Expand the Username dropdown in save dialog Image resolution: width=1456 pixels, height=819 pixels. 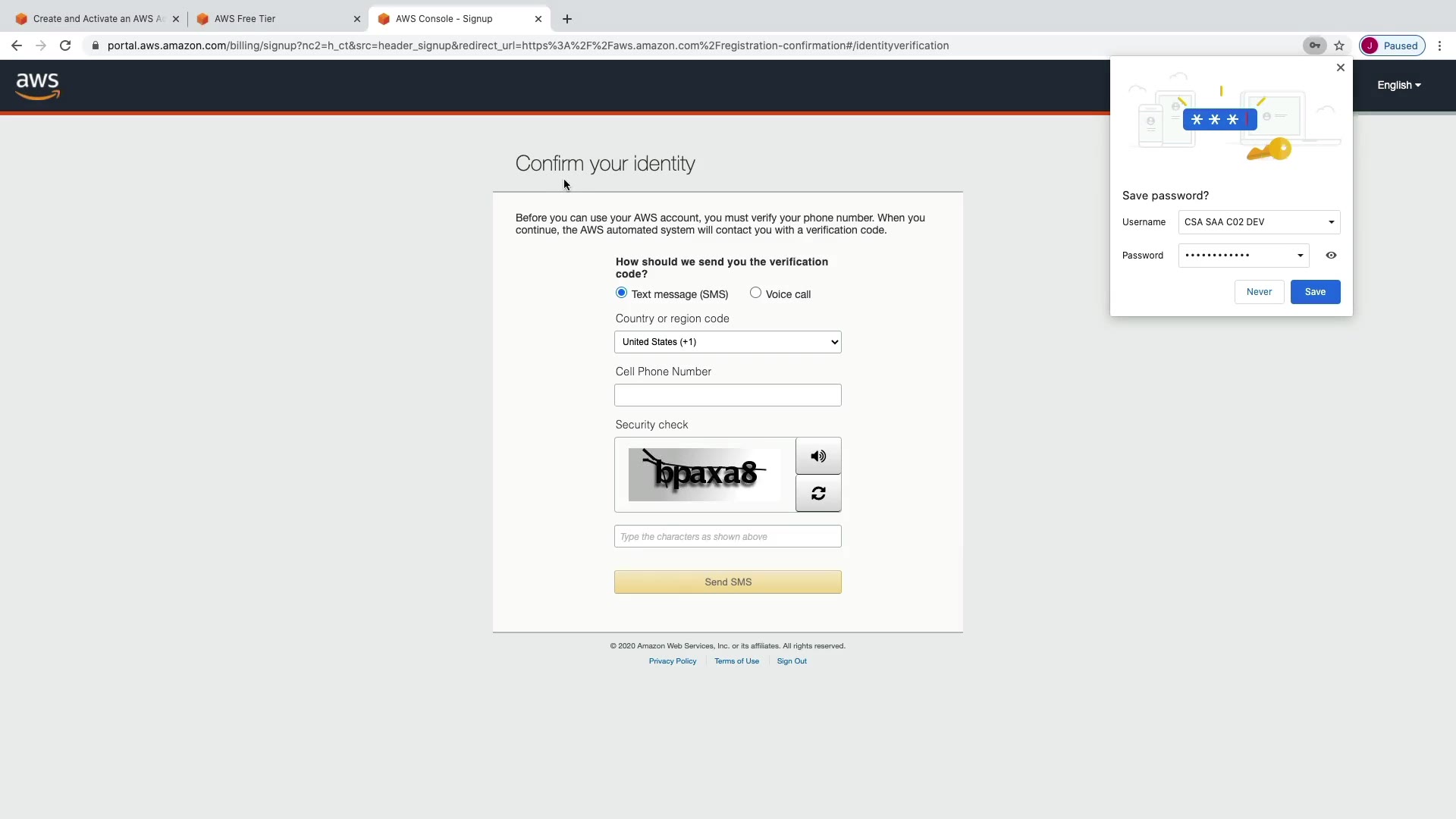pyautogui.click(x=1331, y=222)
